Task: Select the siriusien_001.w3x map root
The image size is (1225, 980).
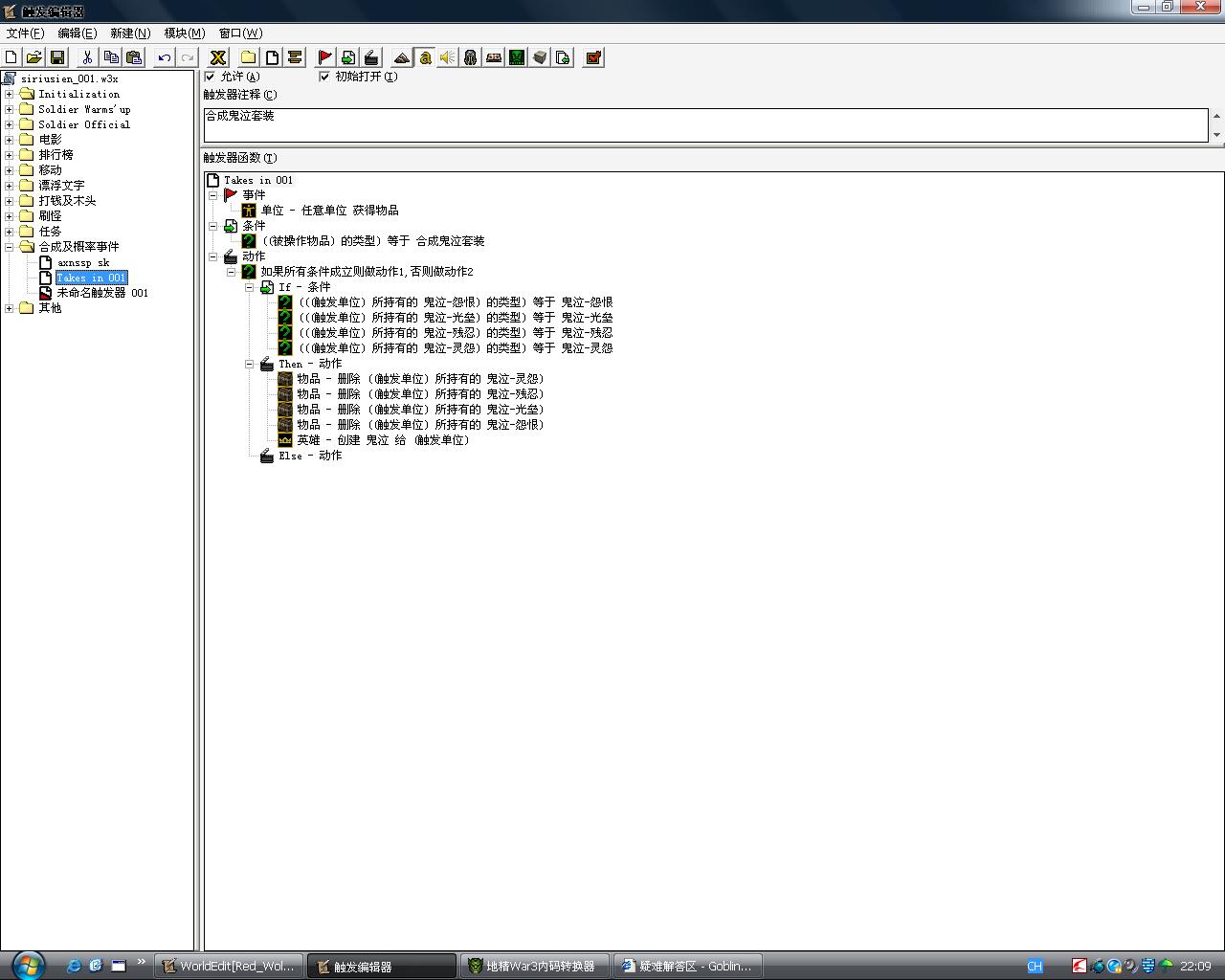Action: (x=69, y=78)
